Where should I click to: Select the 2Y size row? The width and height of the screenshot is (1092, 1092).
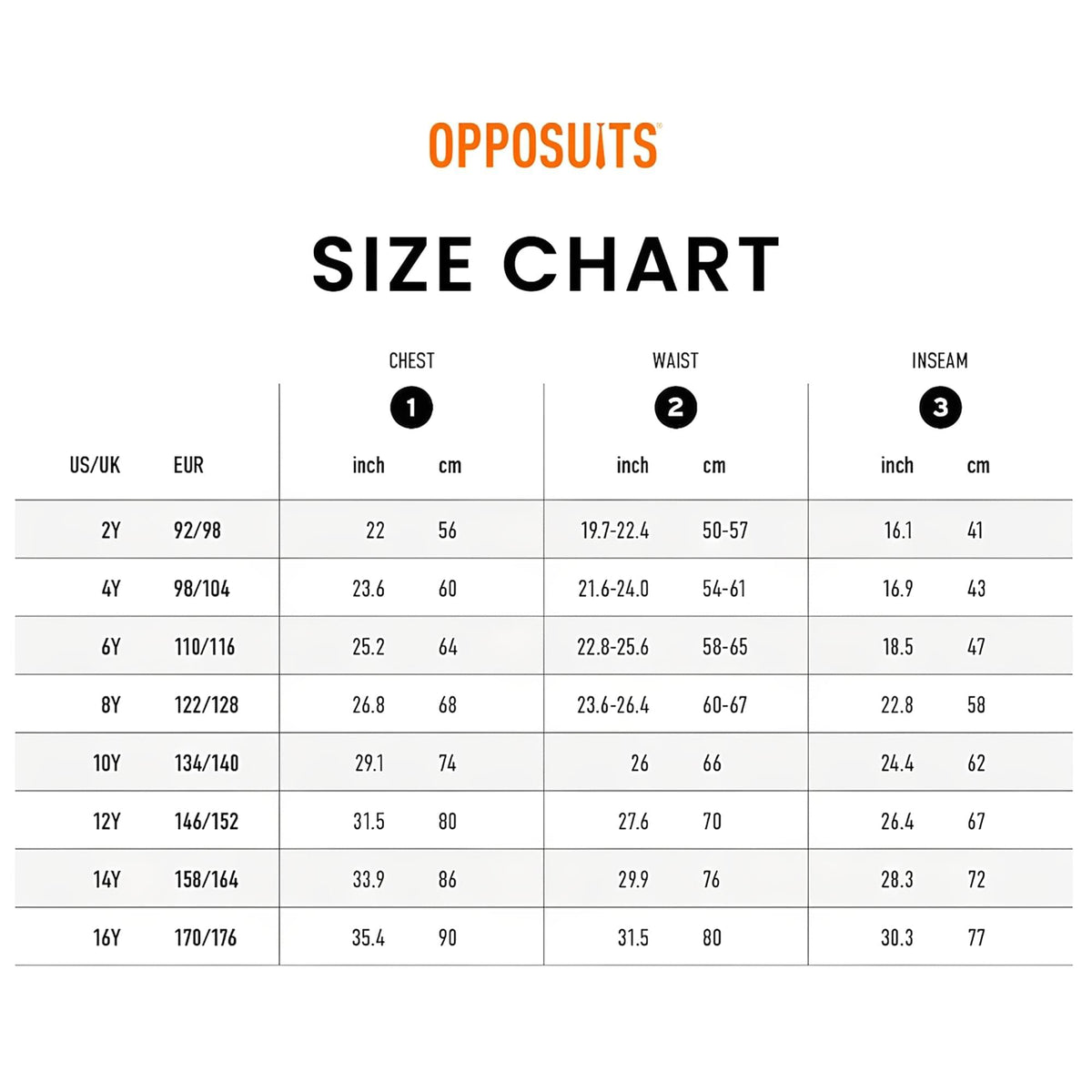[x=543, y=530]
